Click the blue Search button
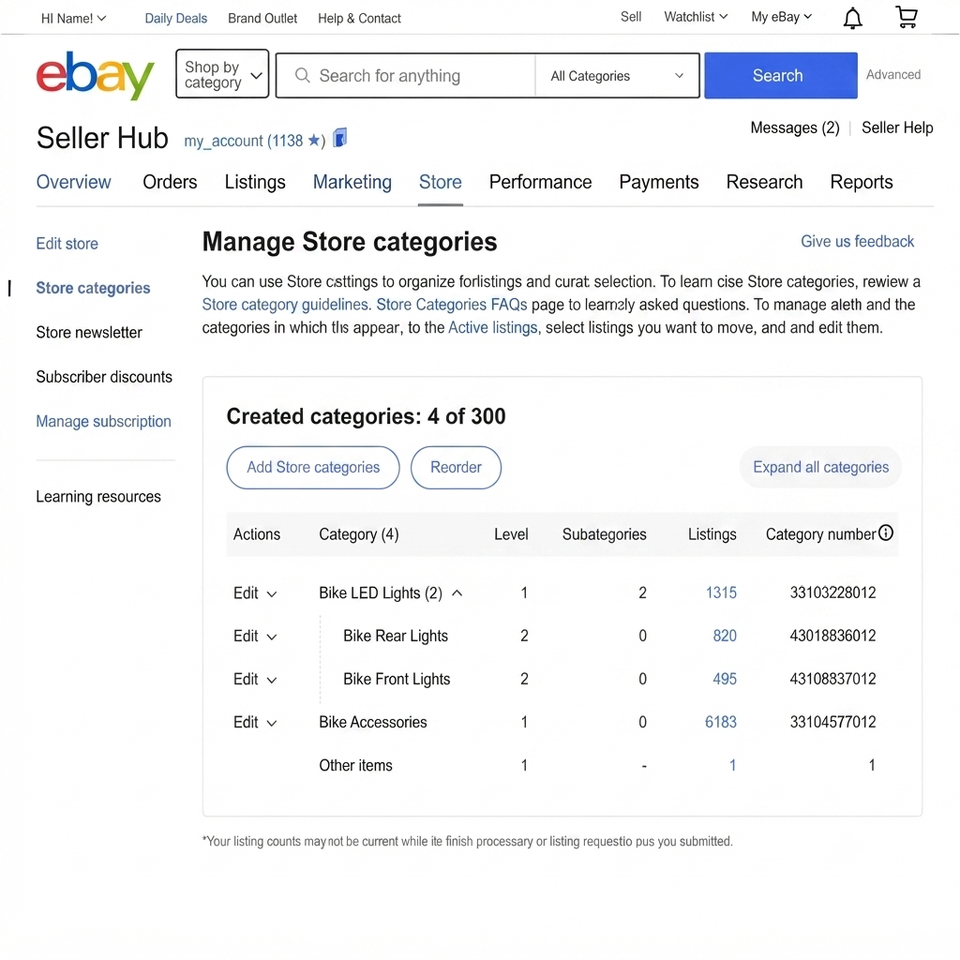The image size is (960, 960). (x=781, y=75)
